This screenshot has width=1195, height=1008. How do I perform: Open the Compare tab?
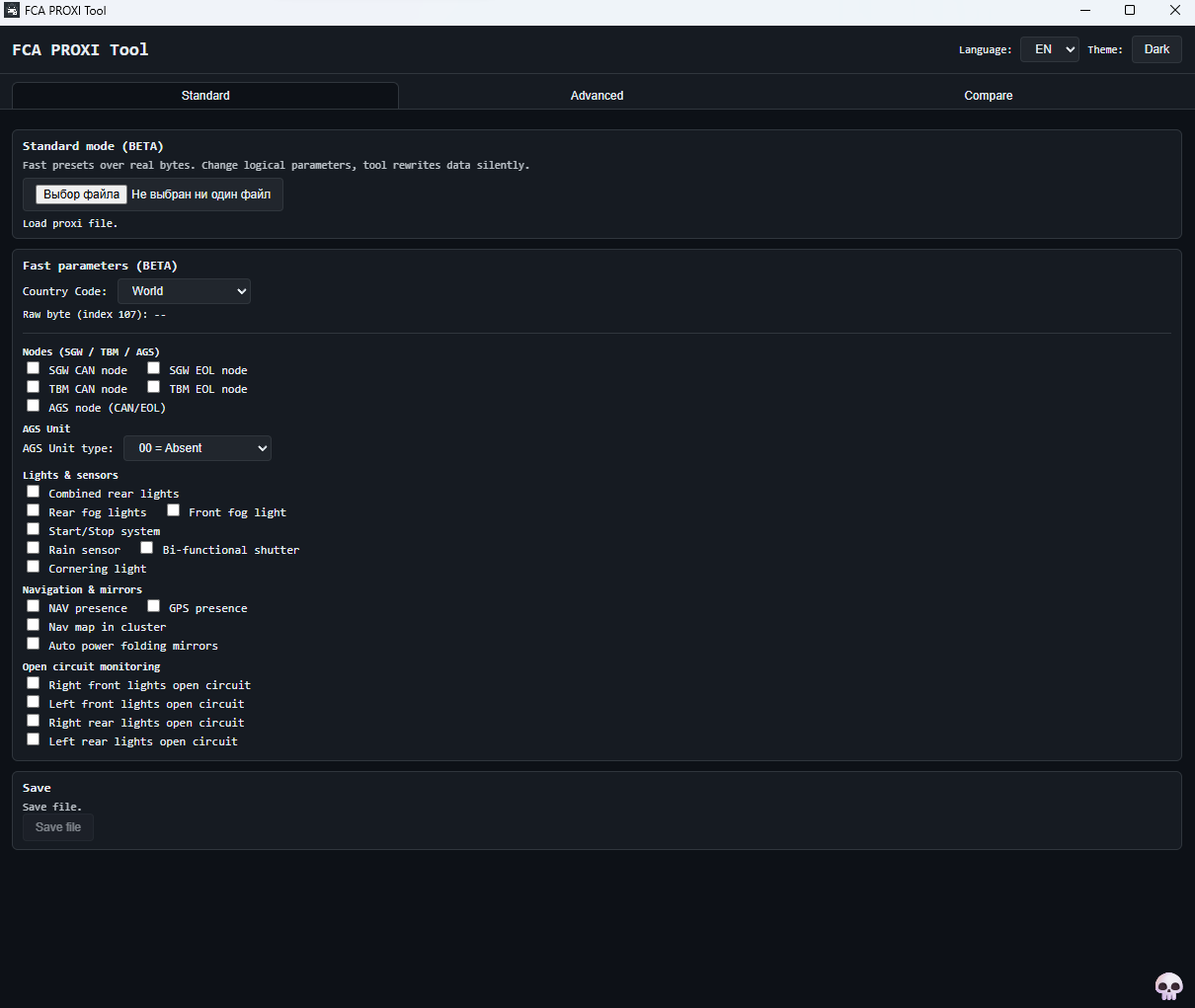(988, 96)
